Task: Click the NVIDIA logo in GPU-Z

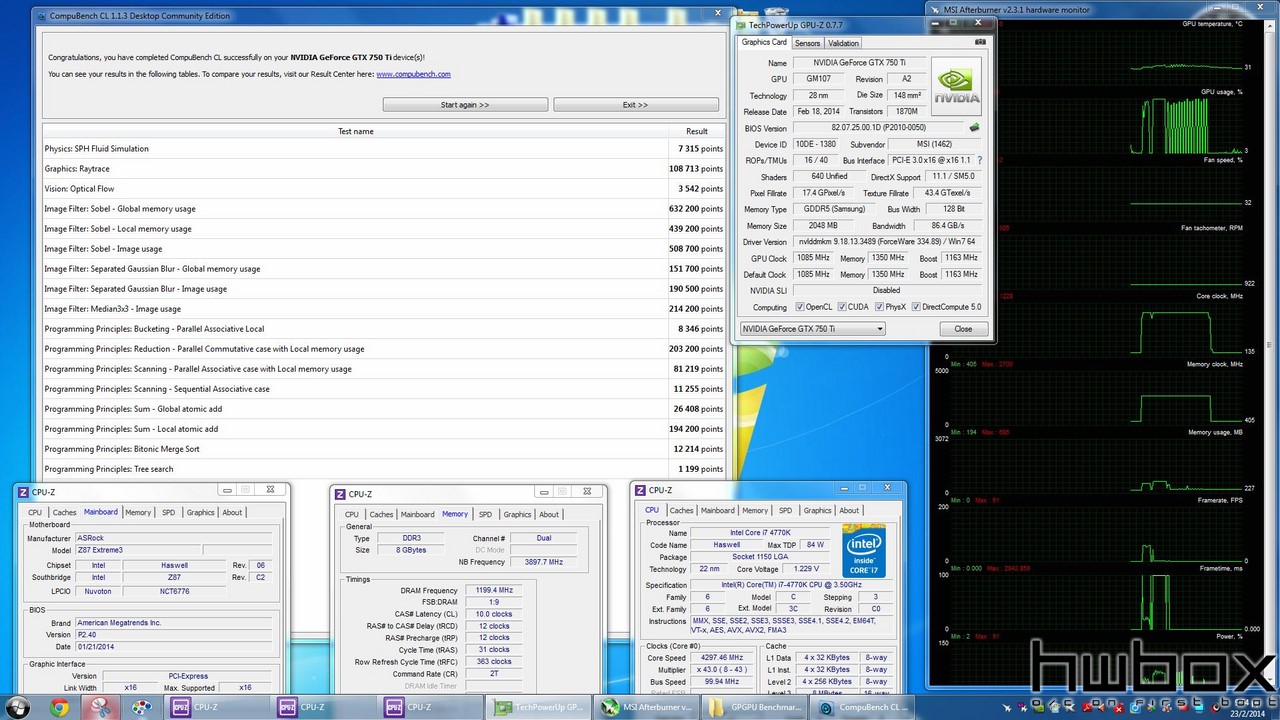Action: (956, 86)
